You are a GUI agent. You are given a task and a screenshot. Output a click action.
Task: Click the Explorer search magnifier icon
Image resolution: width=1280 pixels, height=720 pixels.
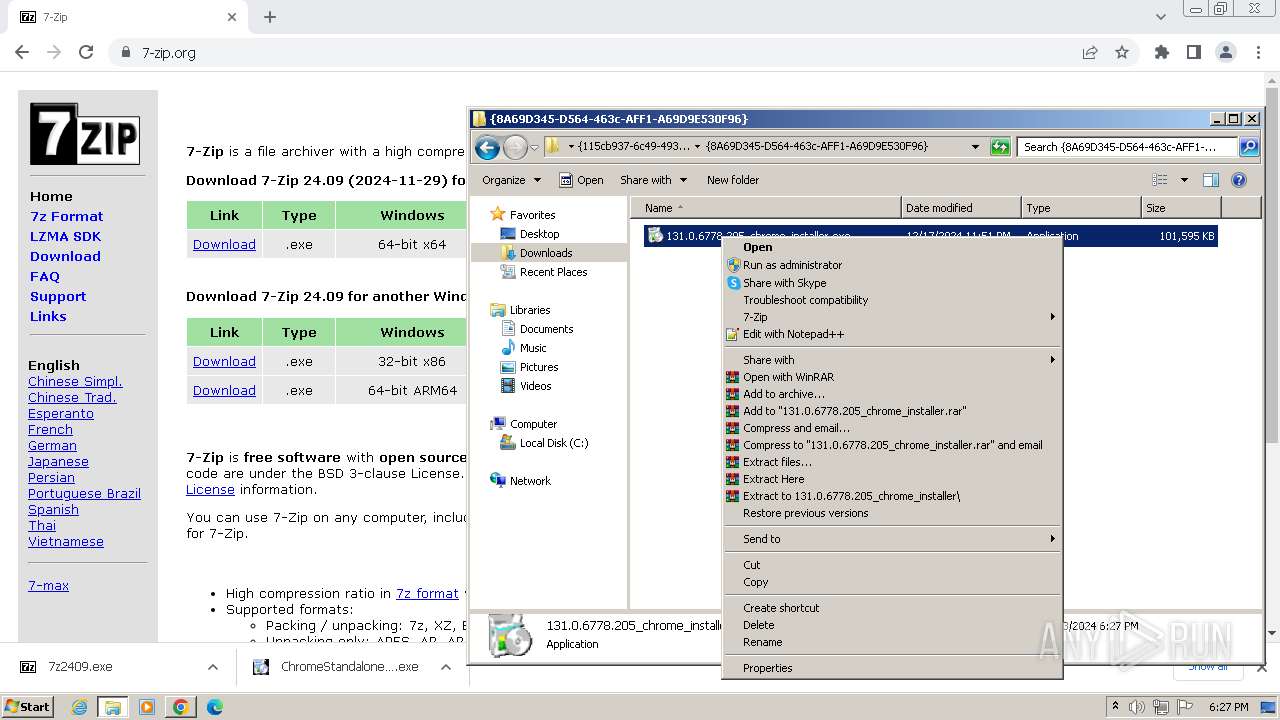(x=1249, y=147)
